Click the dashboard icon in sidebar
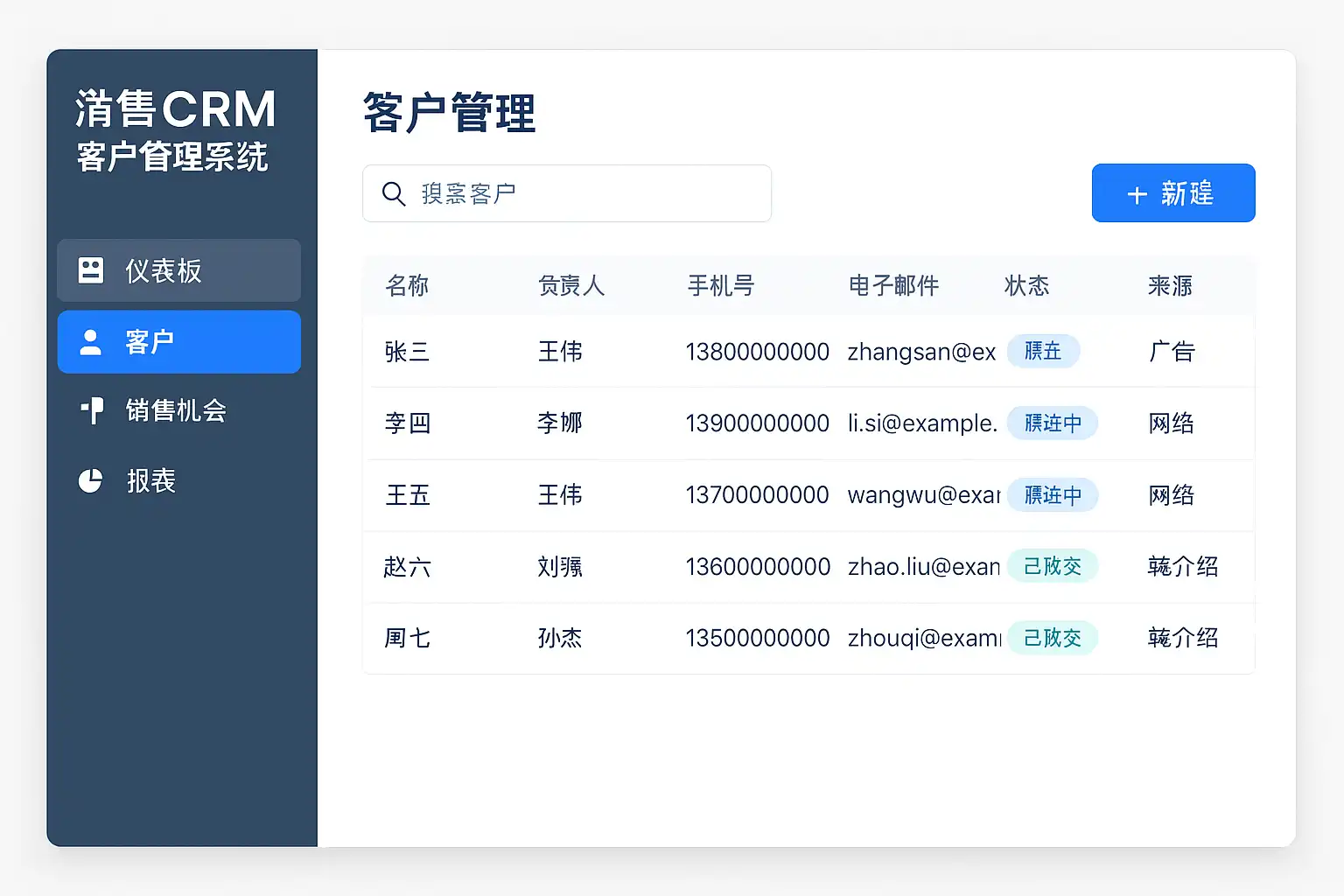The width and height of the screenshot is (1344, 896). point(91,270)
